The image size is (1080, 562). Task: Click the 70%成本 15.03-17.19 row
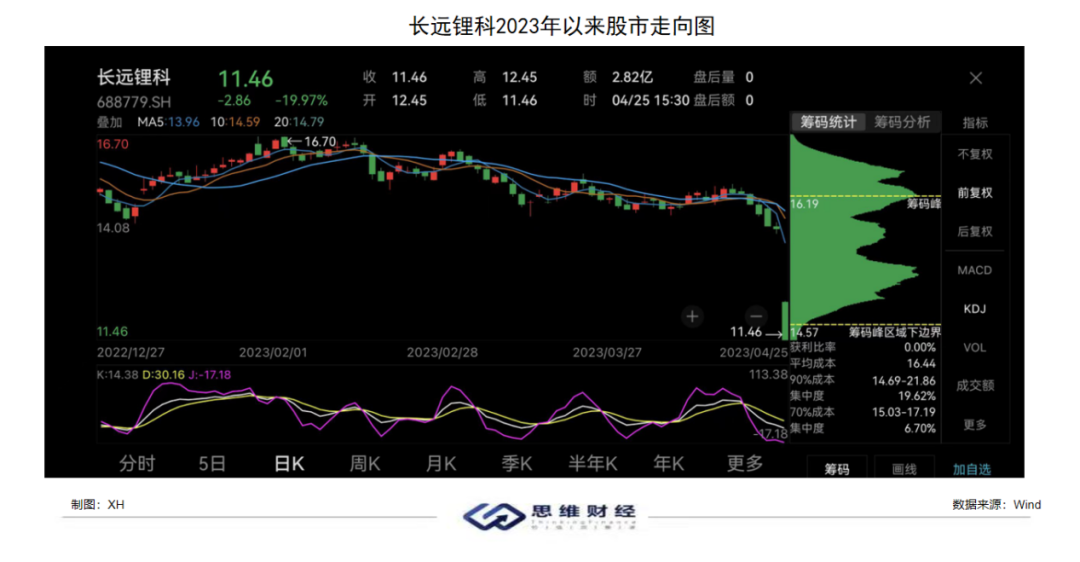862,413
